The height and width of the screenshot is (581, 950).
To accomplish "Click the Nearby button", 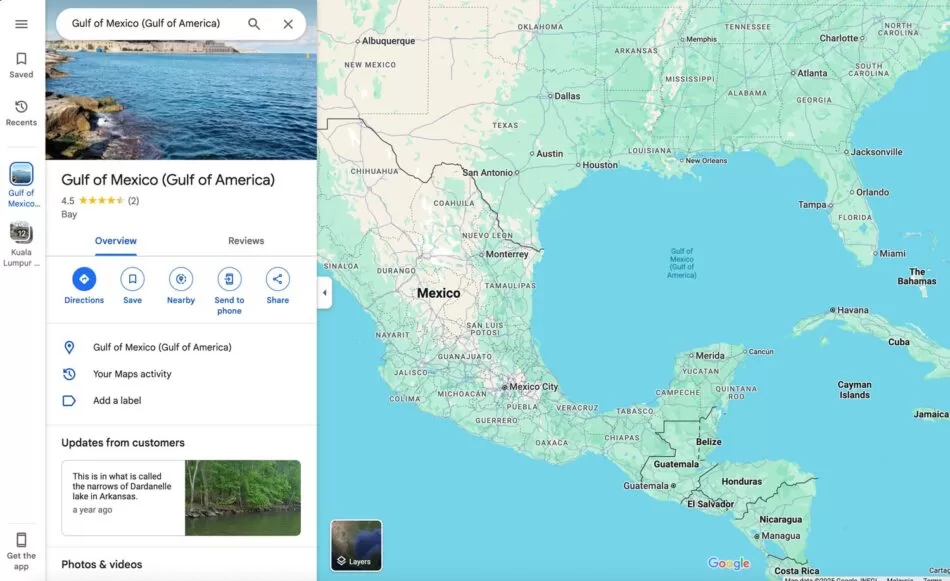I will [x=181, y=286].
